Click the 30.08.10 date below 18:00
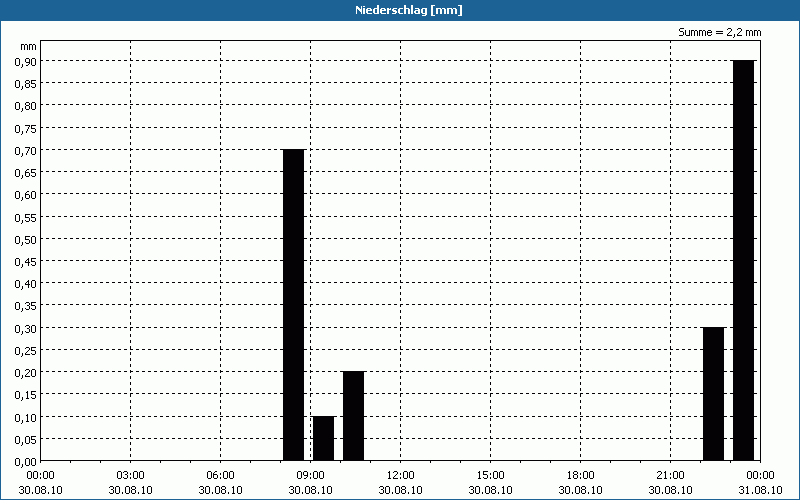 point(581,490)
